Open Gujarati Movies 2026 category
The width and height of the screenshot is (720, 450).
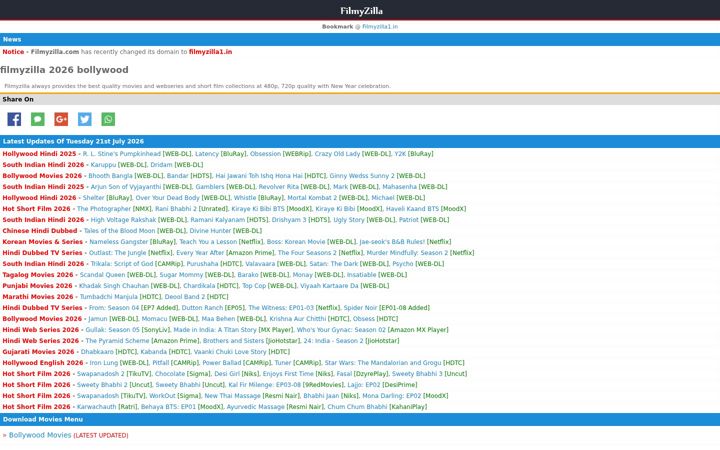(38, 352)
